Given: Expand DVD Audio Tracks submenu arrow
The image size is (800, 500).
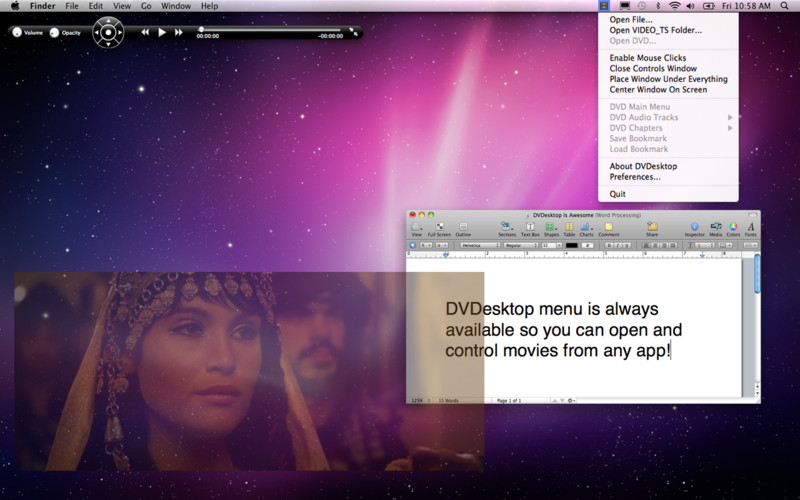Looking at the screenshot, I should [730, 117].
